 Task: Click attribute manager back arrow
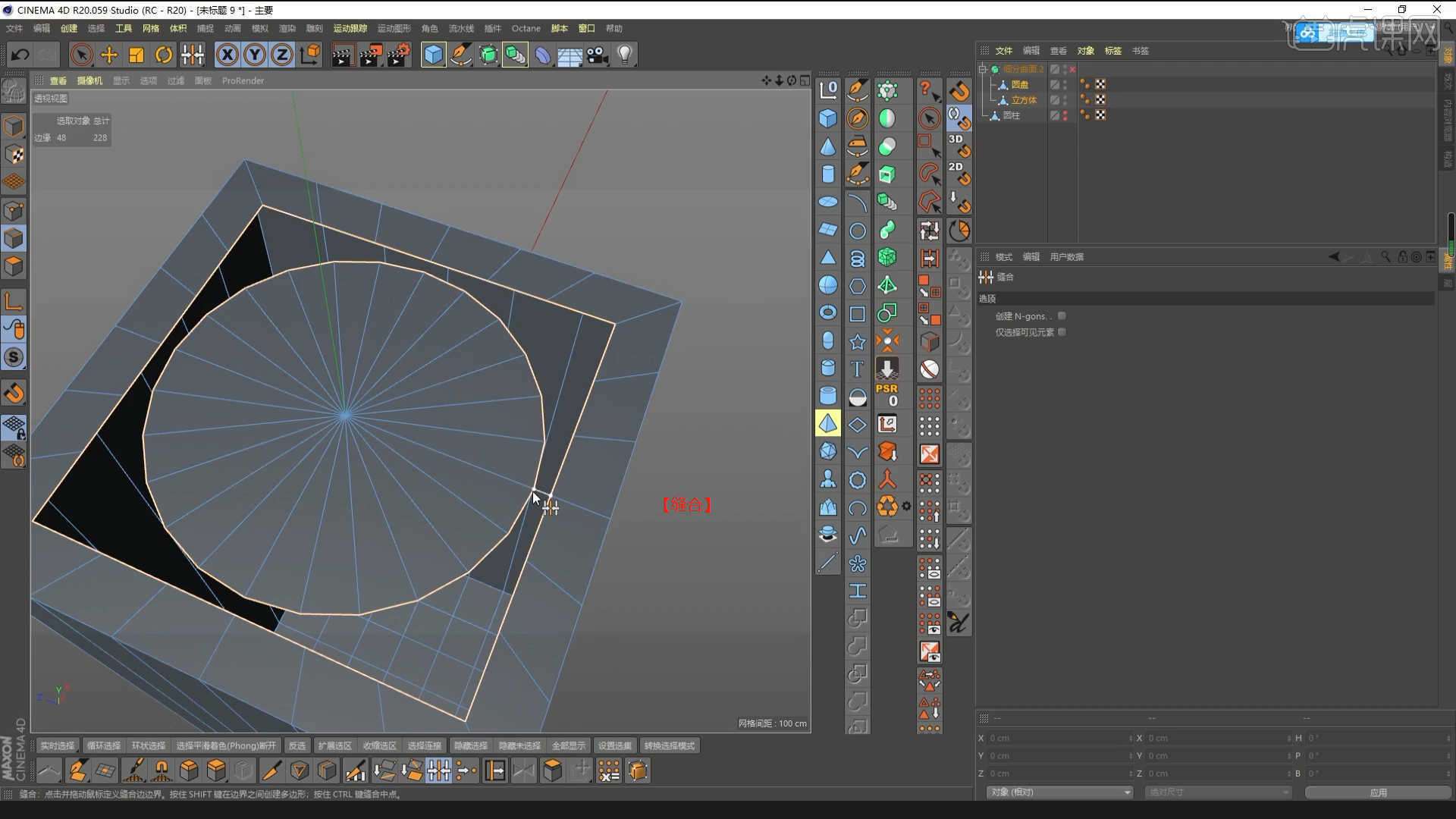point(1334,256)
